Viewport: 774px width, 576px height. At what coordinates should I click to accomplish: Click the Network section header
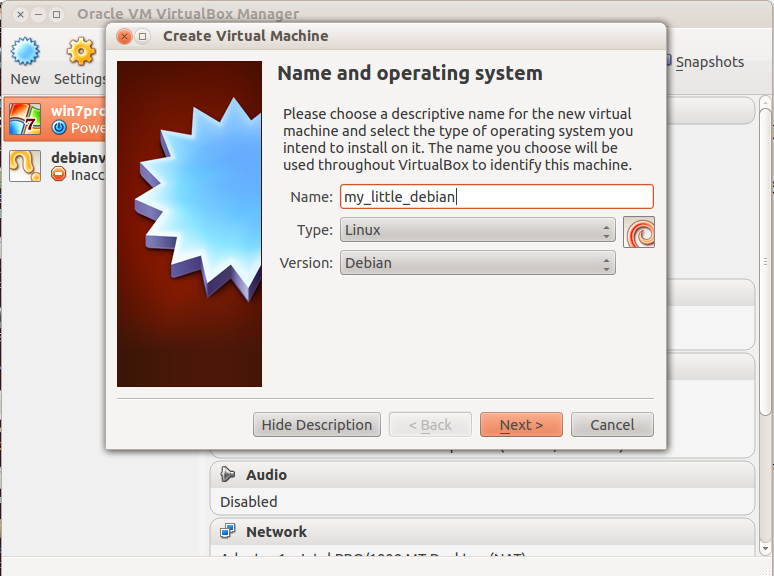482,532
